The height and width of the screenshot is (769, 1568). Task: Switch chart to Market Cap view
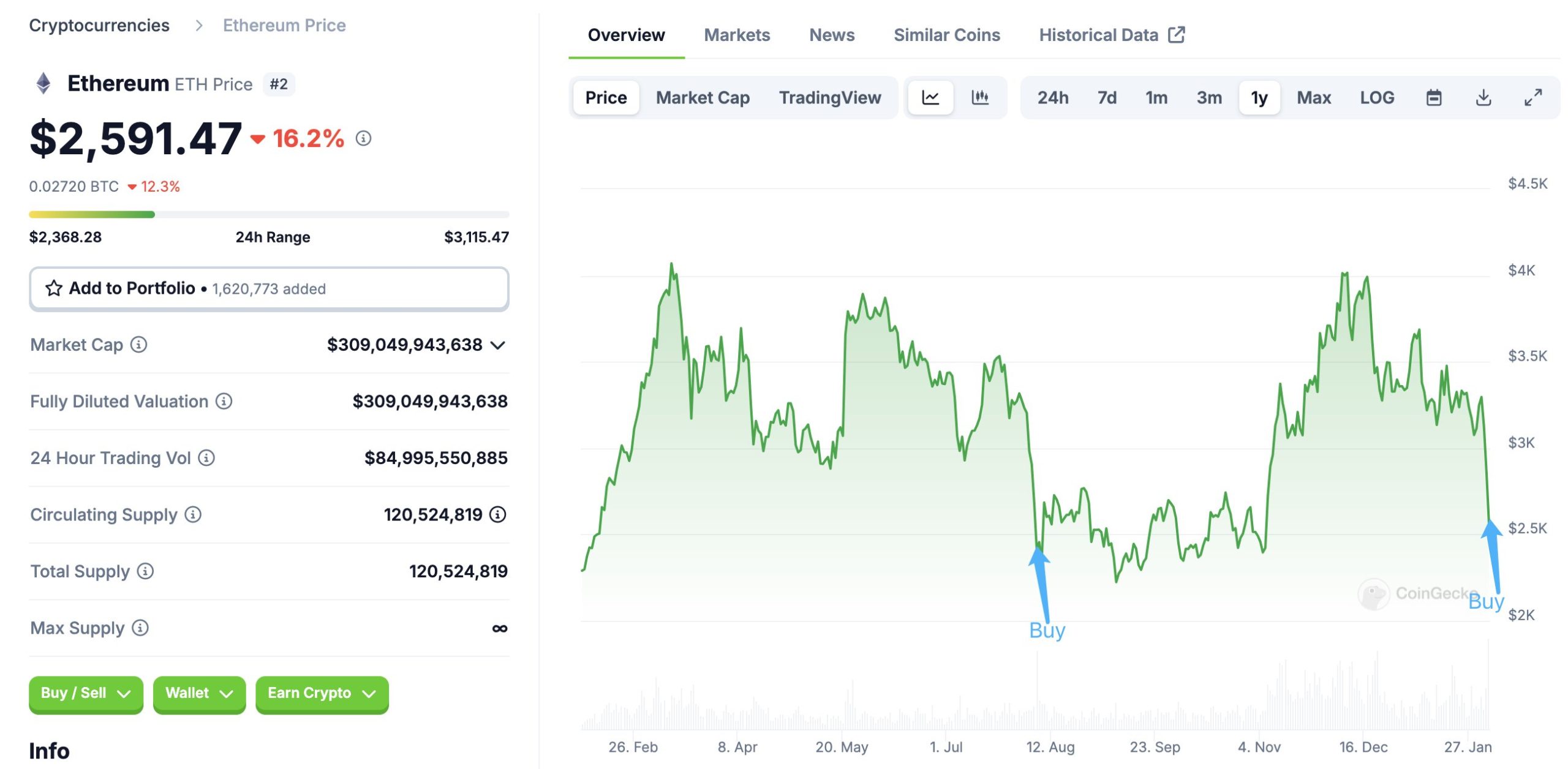tap(702, 97)
